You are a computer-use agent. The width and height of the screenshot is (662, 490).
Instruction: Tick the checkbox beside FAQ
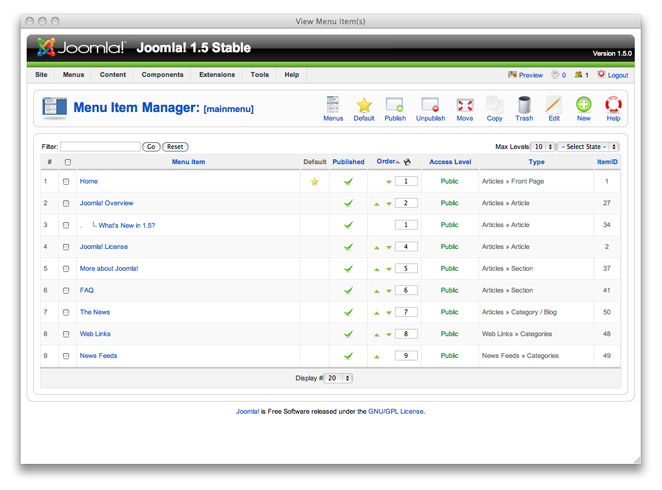tap(67, 291)
